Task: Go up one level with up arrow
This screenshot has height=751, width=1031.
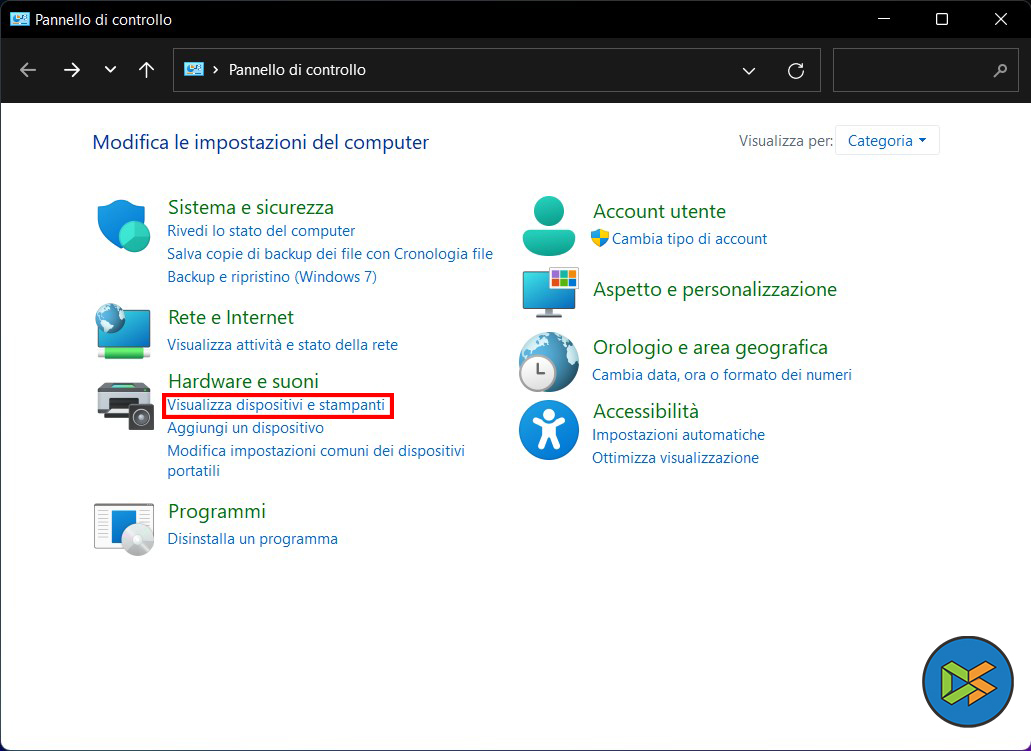Action: (147, 70)
